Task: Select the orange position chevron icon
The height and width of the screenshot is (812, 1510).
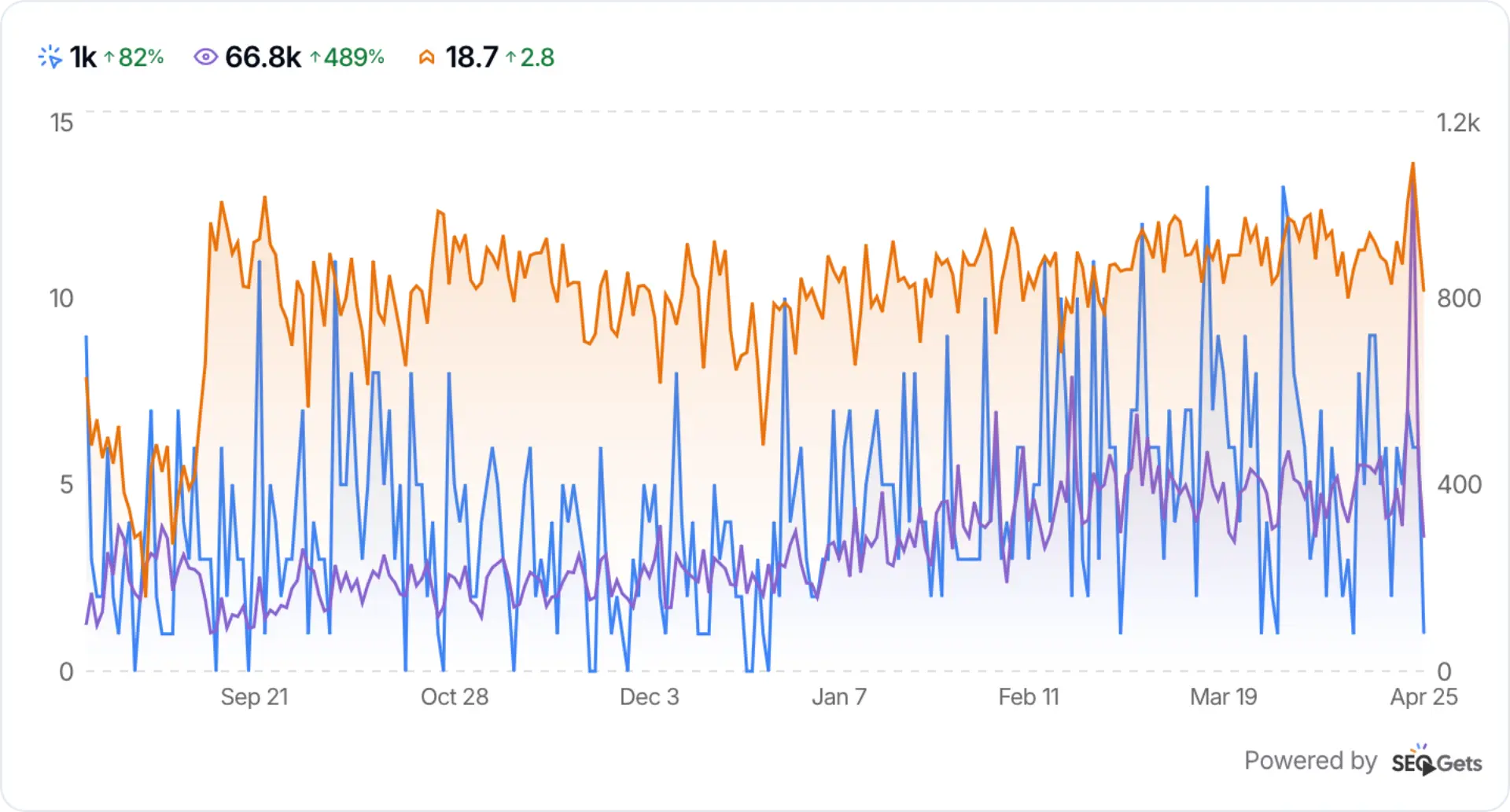Action: click(x=427, y=57)
